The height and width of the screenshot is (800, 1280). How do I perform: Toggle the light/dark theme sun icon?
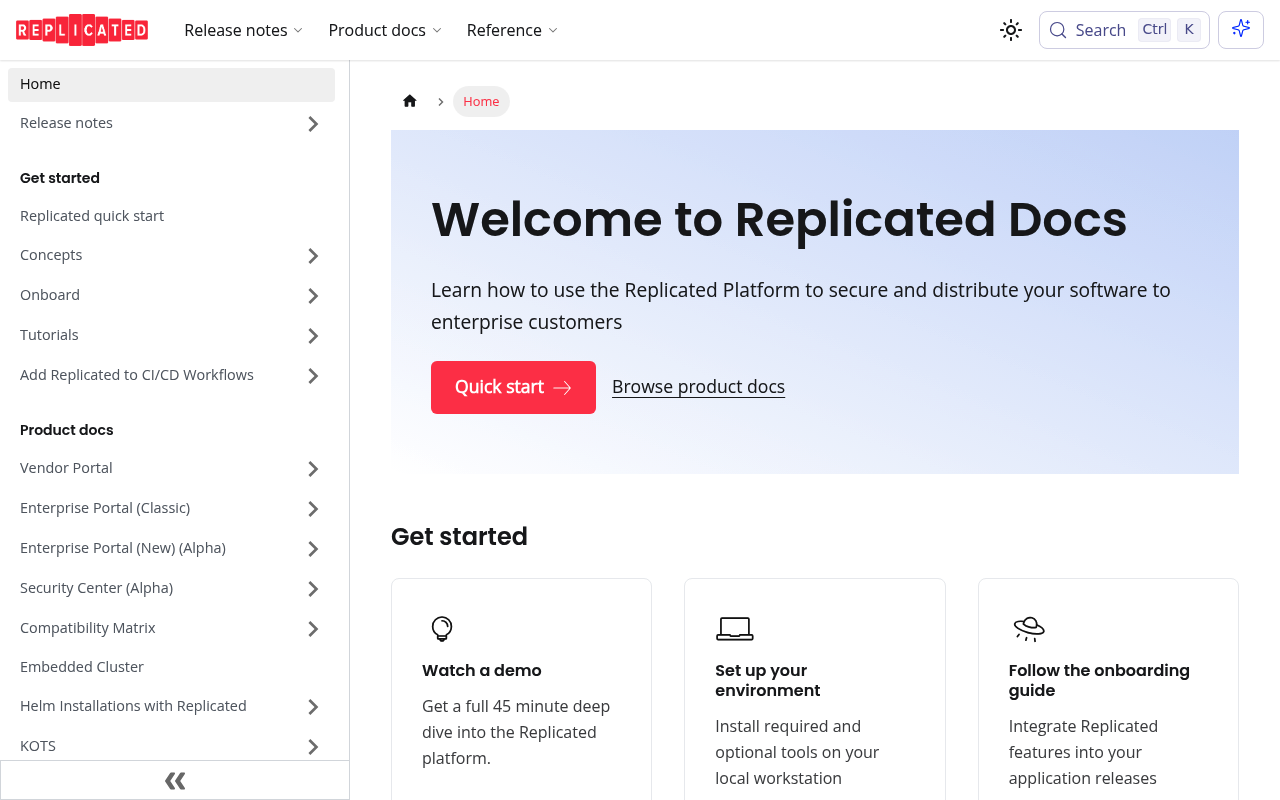click(x=1011, y=30)
